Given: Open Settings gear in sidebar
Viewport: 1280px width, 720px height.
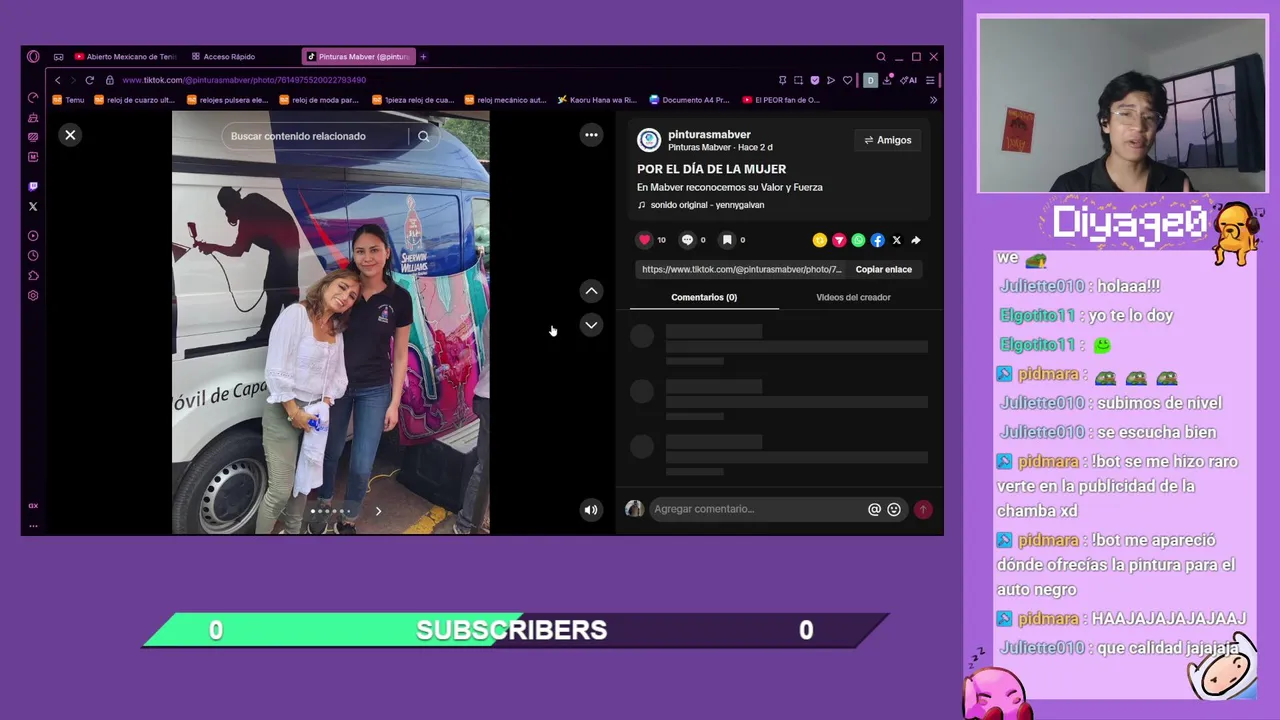Looking at the screenshot, I should pyautogui.click(x=33, y=295).
